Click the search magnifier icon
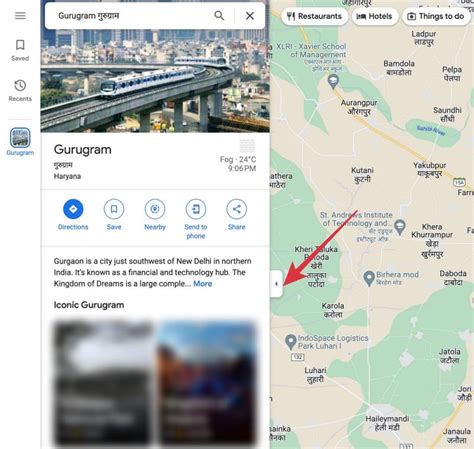The height and width of the screenshot is (449, 474). 219,16
